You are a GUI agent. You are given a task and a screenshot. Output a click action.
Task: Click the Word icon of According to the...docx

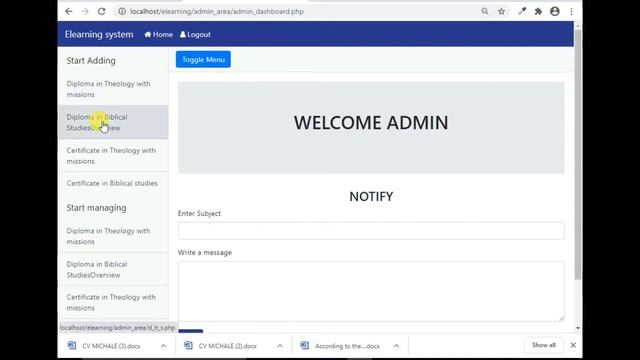(304, 345)
